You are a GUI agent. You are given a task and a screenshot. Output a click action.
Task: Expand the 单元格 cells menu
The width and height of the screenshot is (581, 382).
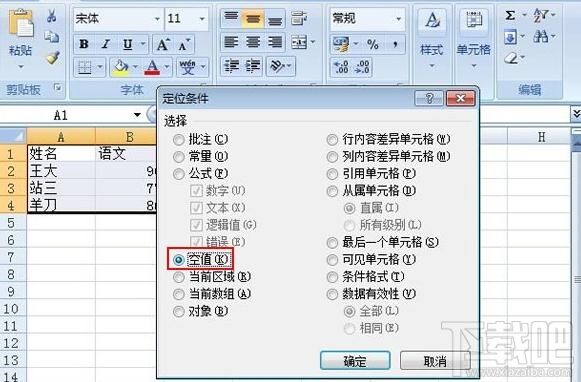(x=474, y=66)
